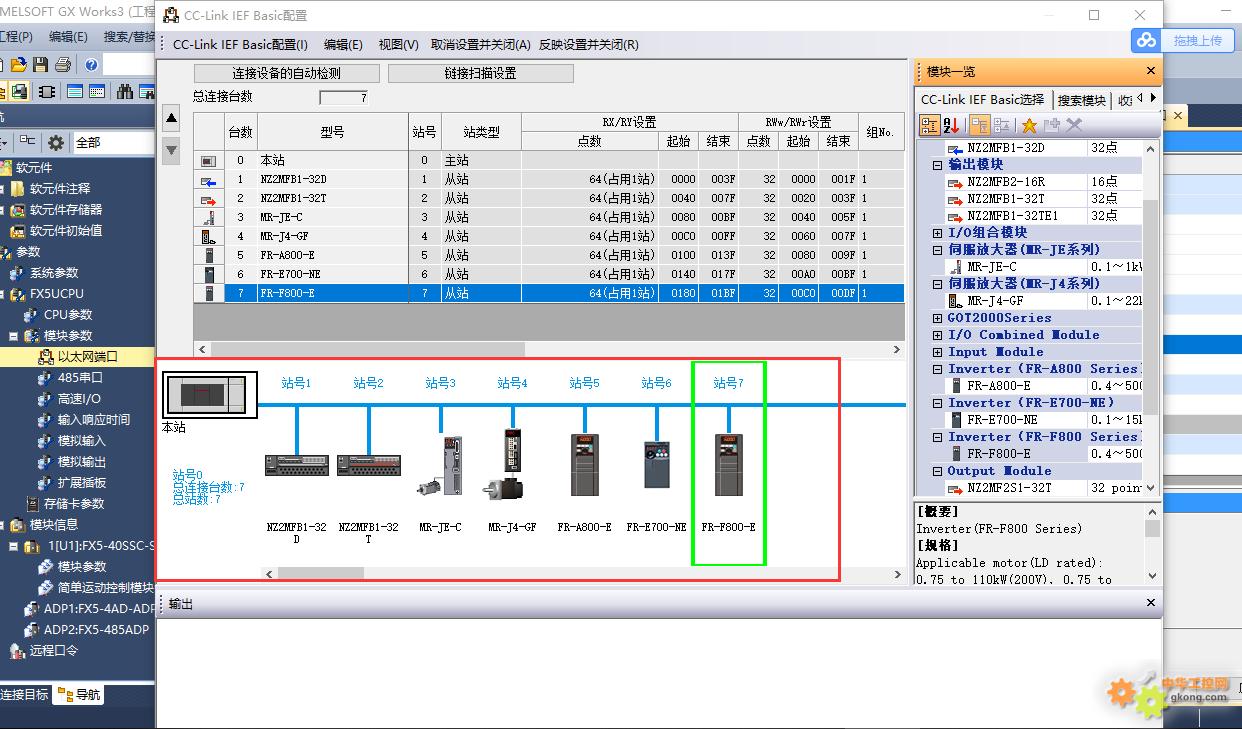Collapse 模块参数 tree node
Image resolution: width=1242 pixels, height=729 pixels.
14,336
